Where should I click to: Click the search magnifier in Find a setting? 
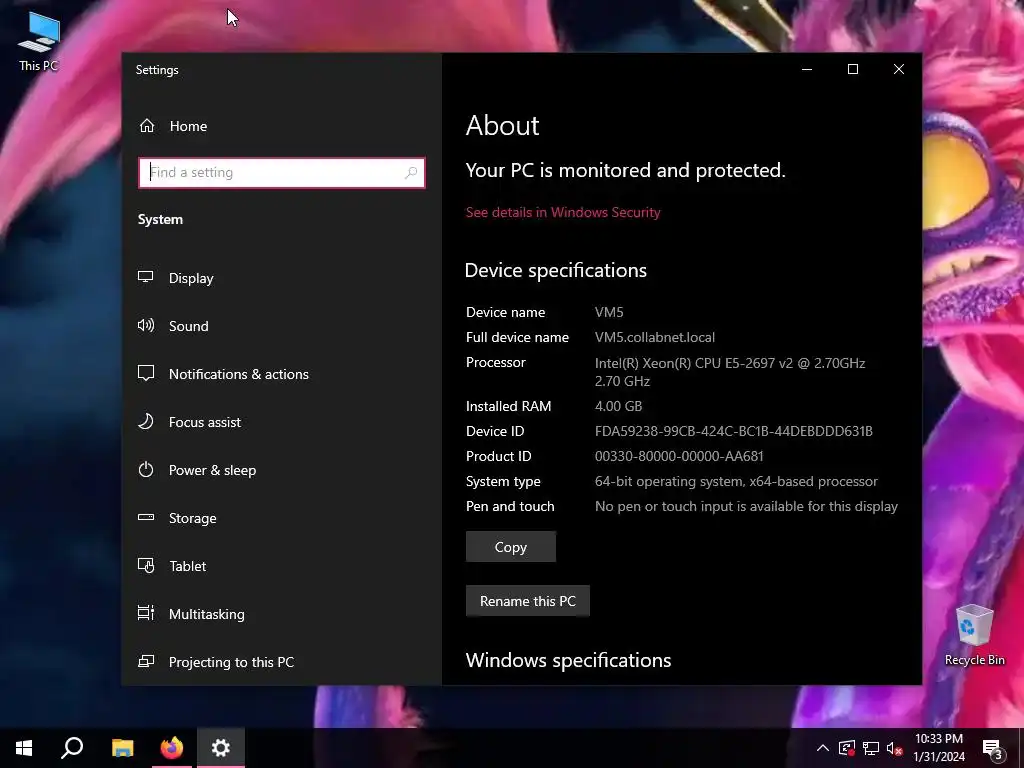pyautogui.click(x=411, y=172)
